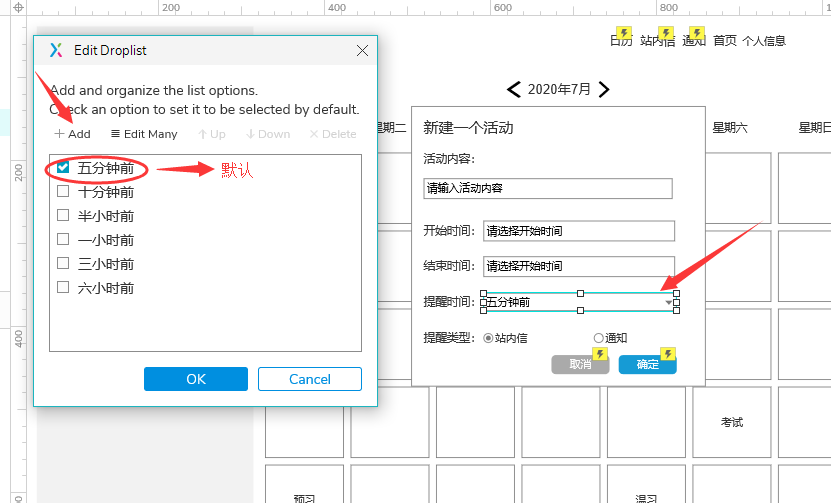Viewport: 831px width, 503px height.
Task: Check the 半小时前 option checkbox
Action: point(63,215)
